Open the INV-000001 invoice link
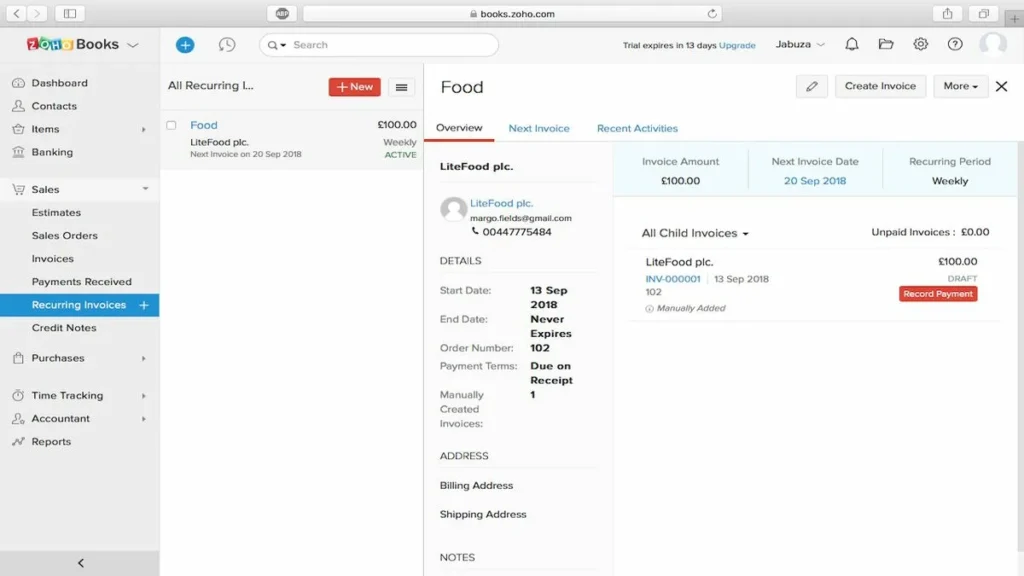This screenshot has height=576, width=1024. tap(673, 279)
